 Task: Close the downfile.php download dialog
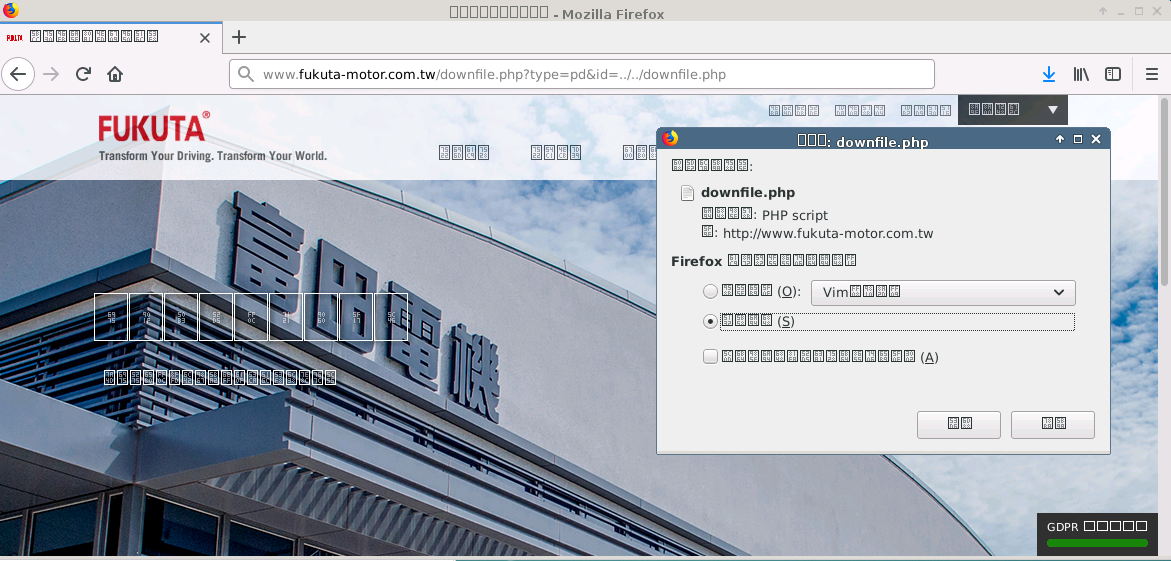pos(1096,139)
